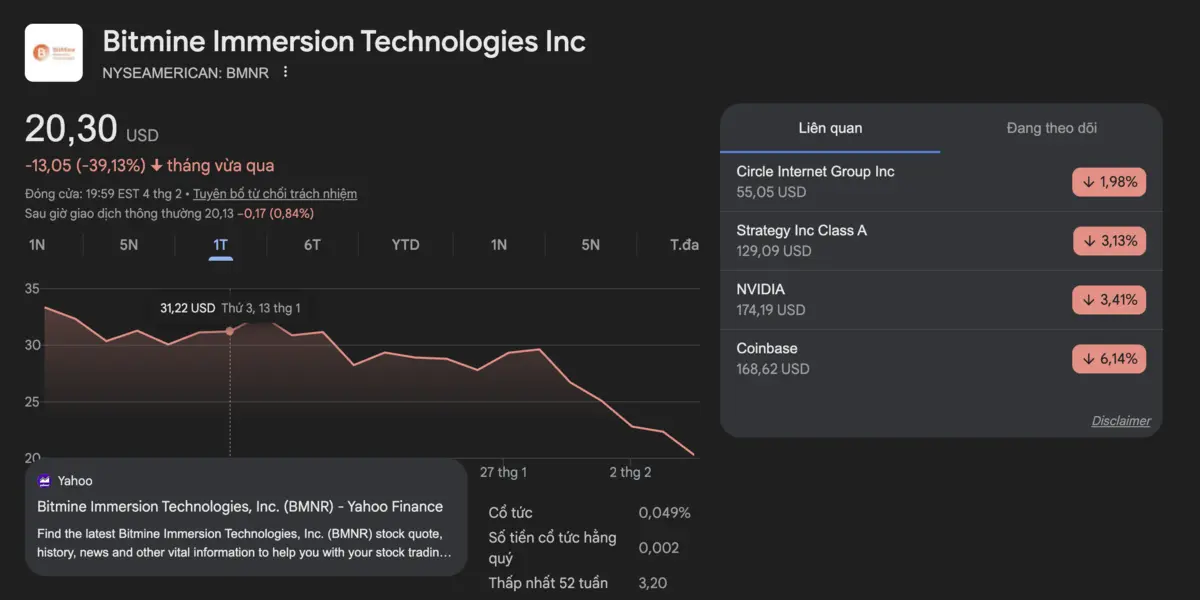Viewport: 1200px width, 600px height.
Task: Click the Circle Internet Group 1,98% change badge
Action: click(1109, 182)
